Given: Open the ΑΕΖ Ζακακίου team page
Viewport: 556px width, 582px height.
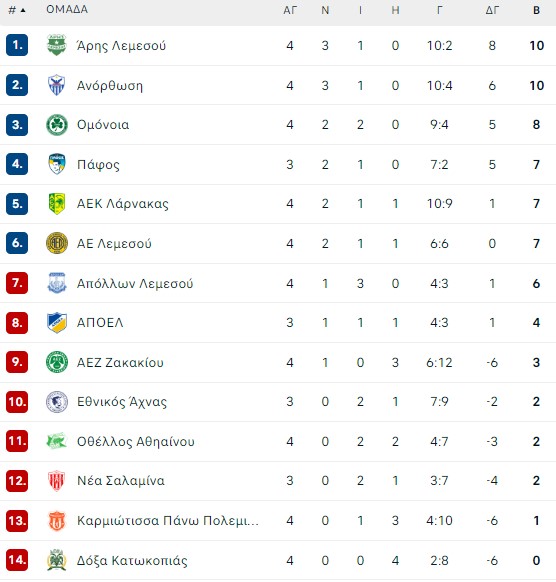Looking at the screenshot, I should pos(120,362).
